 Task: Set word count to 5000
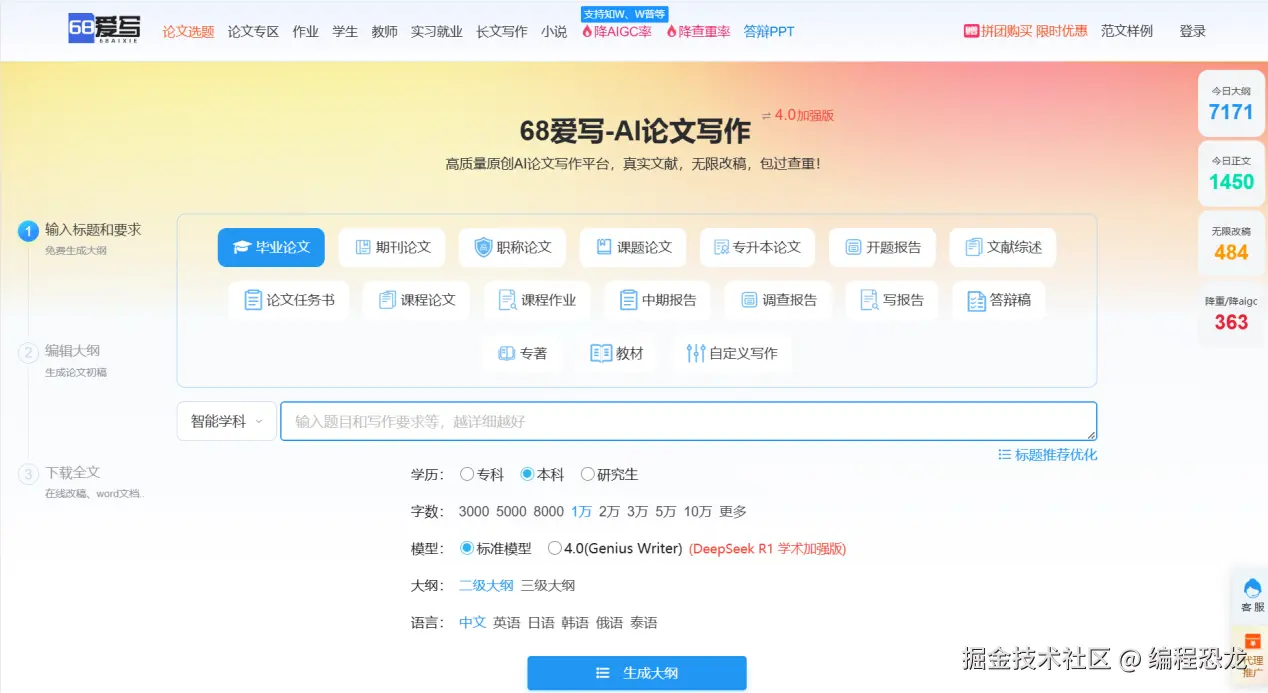click(x=511, y=512)
